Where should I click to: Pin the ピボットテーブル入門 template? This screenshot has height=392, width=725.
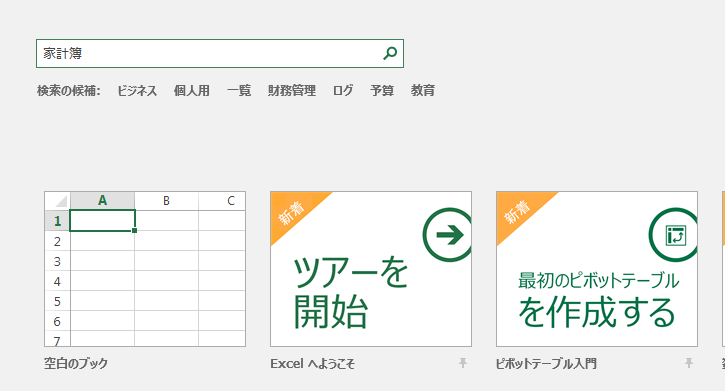(x=688, y=363)
